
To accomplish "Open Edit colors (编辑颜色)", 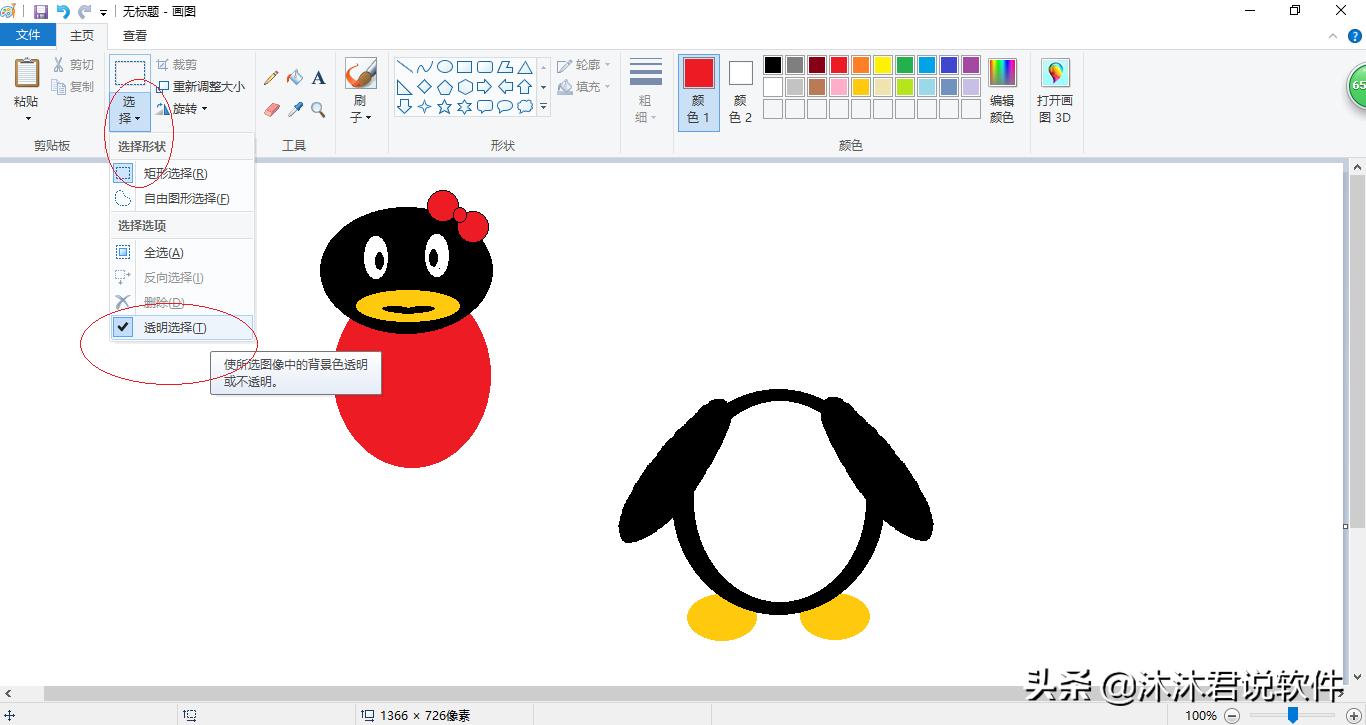I will click(1002, 92).
